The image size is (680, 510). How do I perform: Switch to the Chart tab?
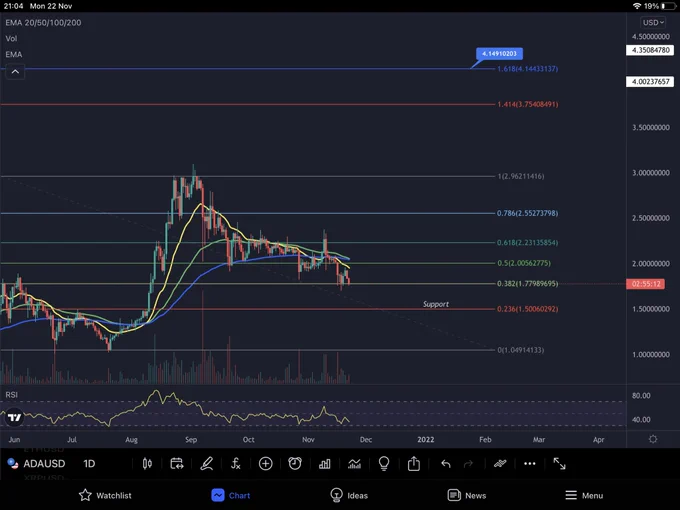pos(231,495)
